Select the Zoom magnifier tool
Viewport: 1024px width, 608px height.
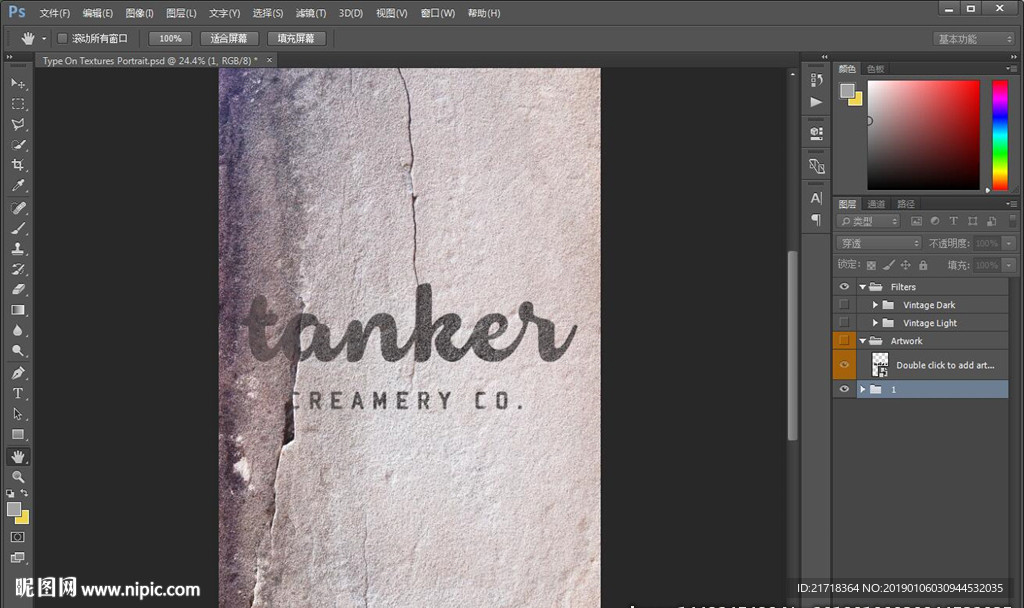(18, 477)
